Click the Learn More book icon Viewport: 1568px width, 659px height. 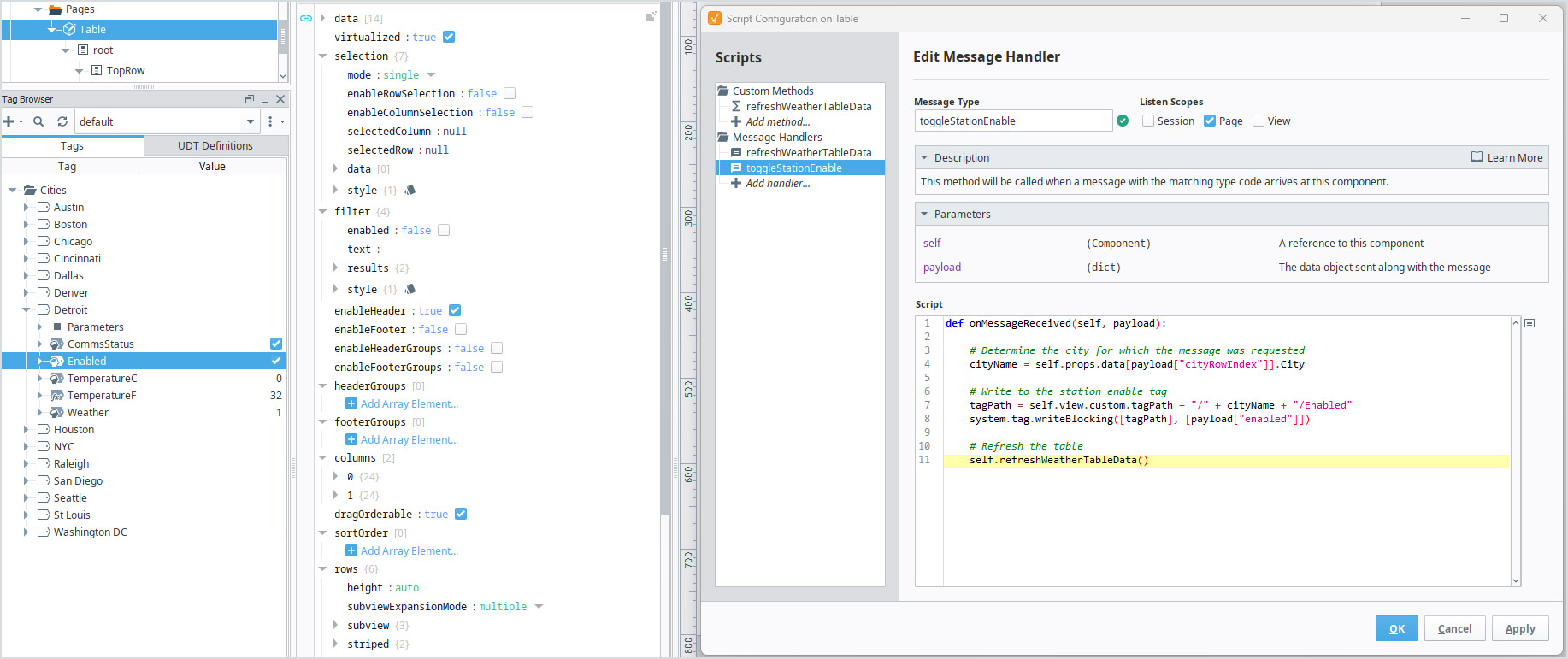click(x=1477, y=157)
